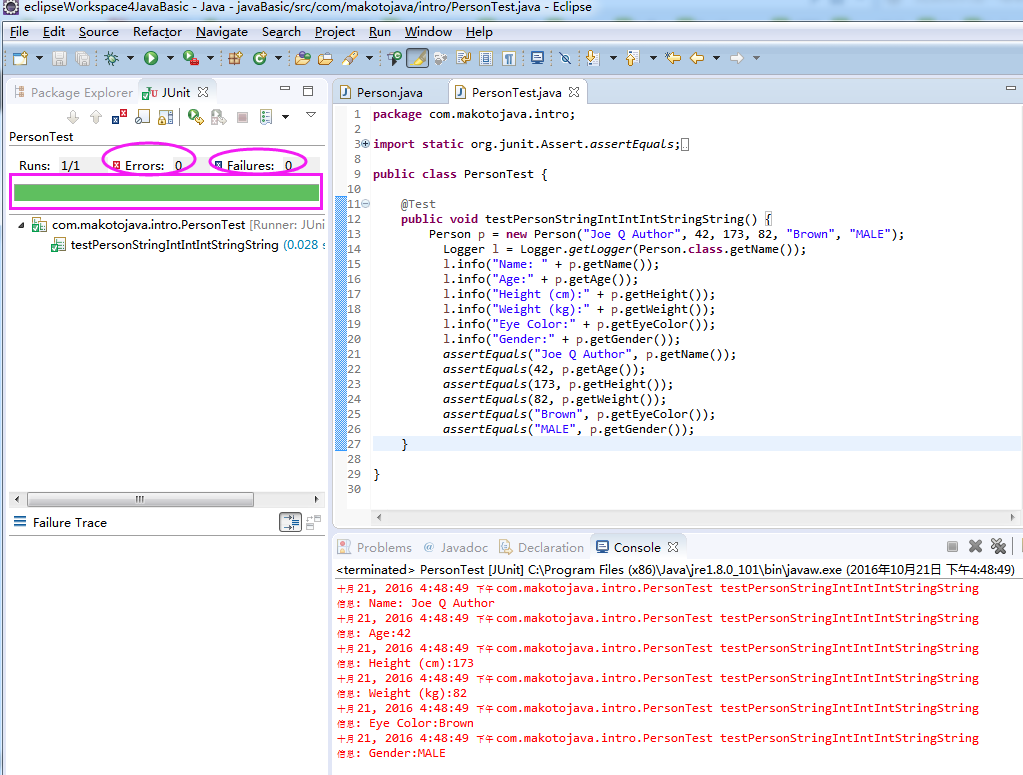Switch to the Javadoc tab
This screenshot has height=775, width=1023.
click(456, 547)
